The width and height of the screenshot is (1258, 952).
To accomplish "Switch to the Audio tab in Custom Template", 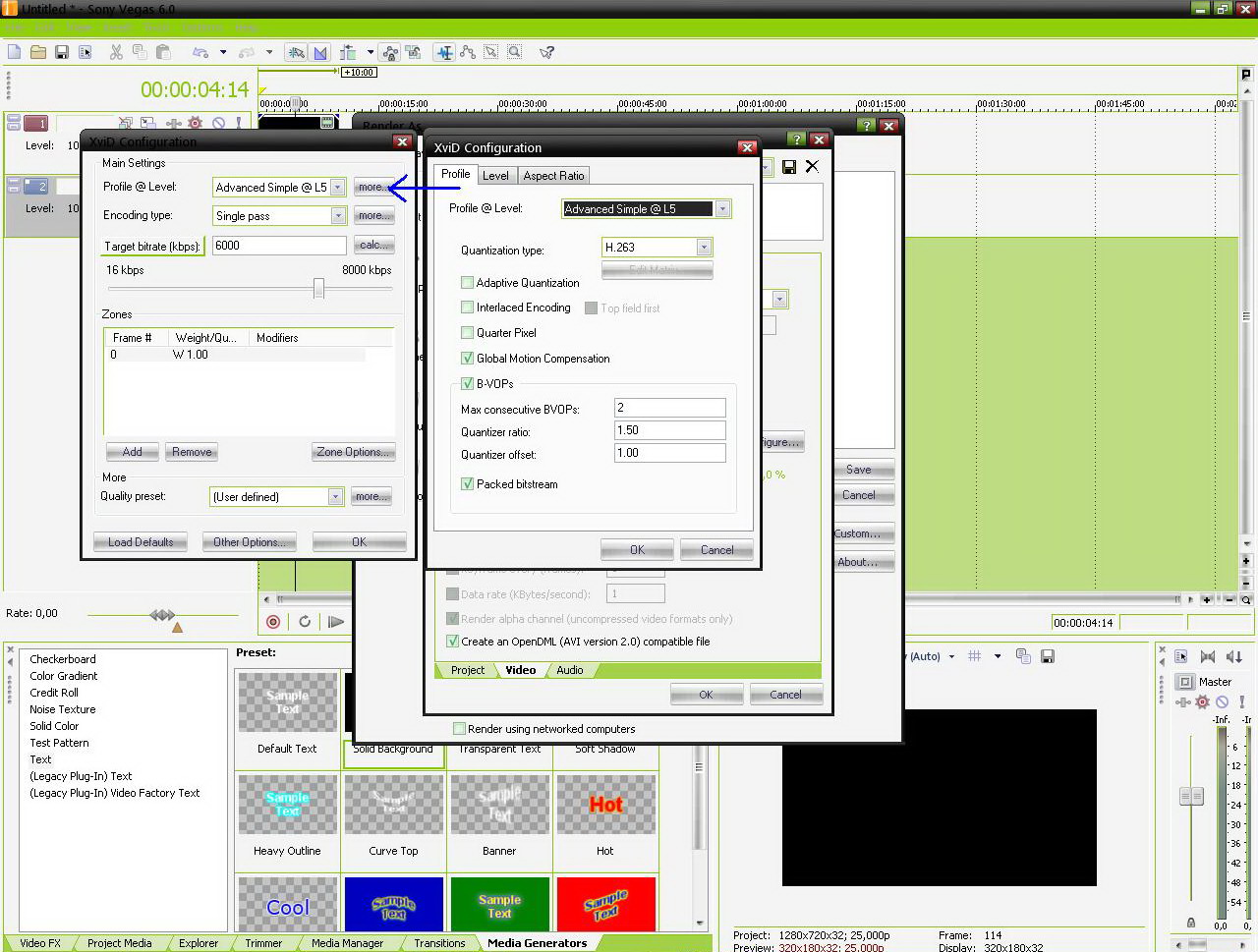I will (570, 670).
